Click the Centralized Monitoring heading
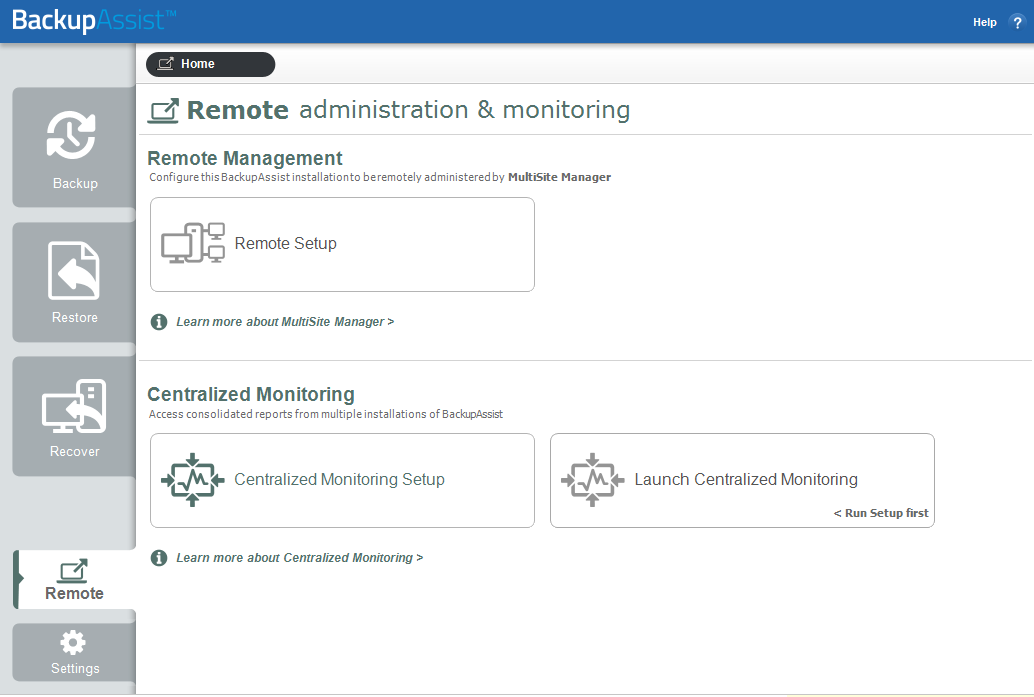1034x697 pixels. (x=251, y=394)
